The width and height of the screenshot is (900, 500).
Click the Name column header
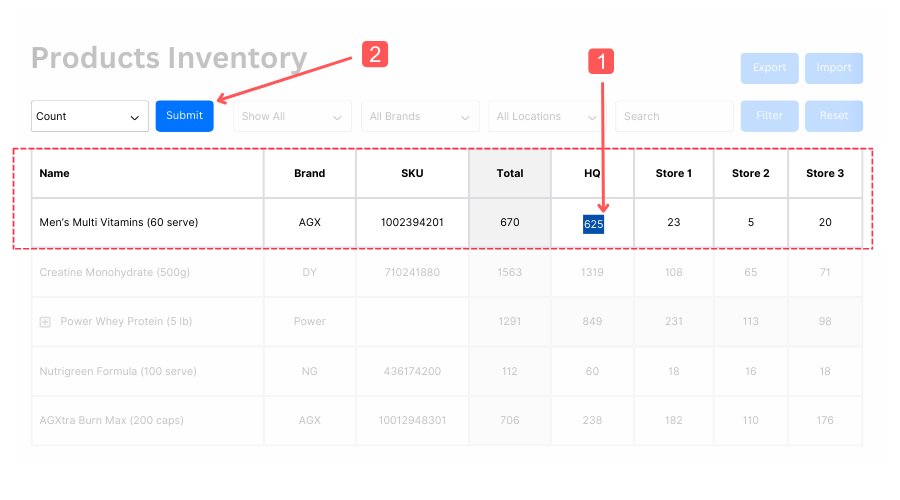point(55,173)
